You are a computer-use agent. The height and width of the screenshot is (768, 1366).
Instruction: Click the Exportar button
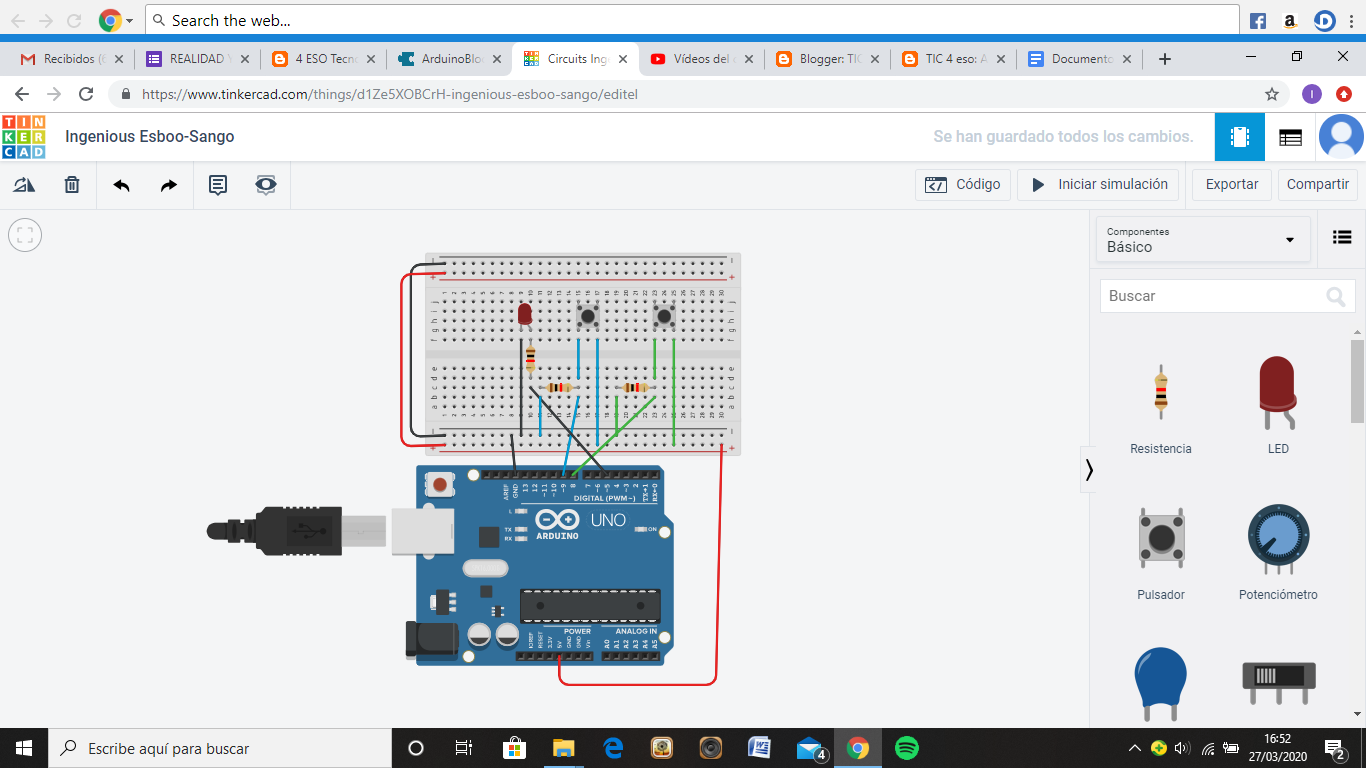1232,185
